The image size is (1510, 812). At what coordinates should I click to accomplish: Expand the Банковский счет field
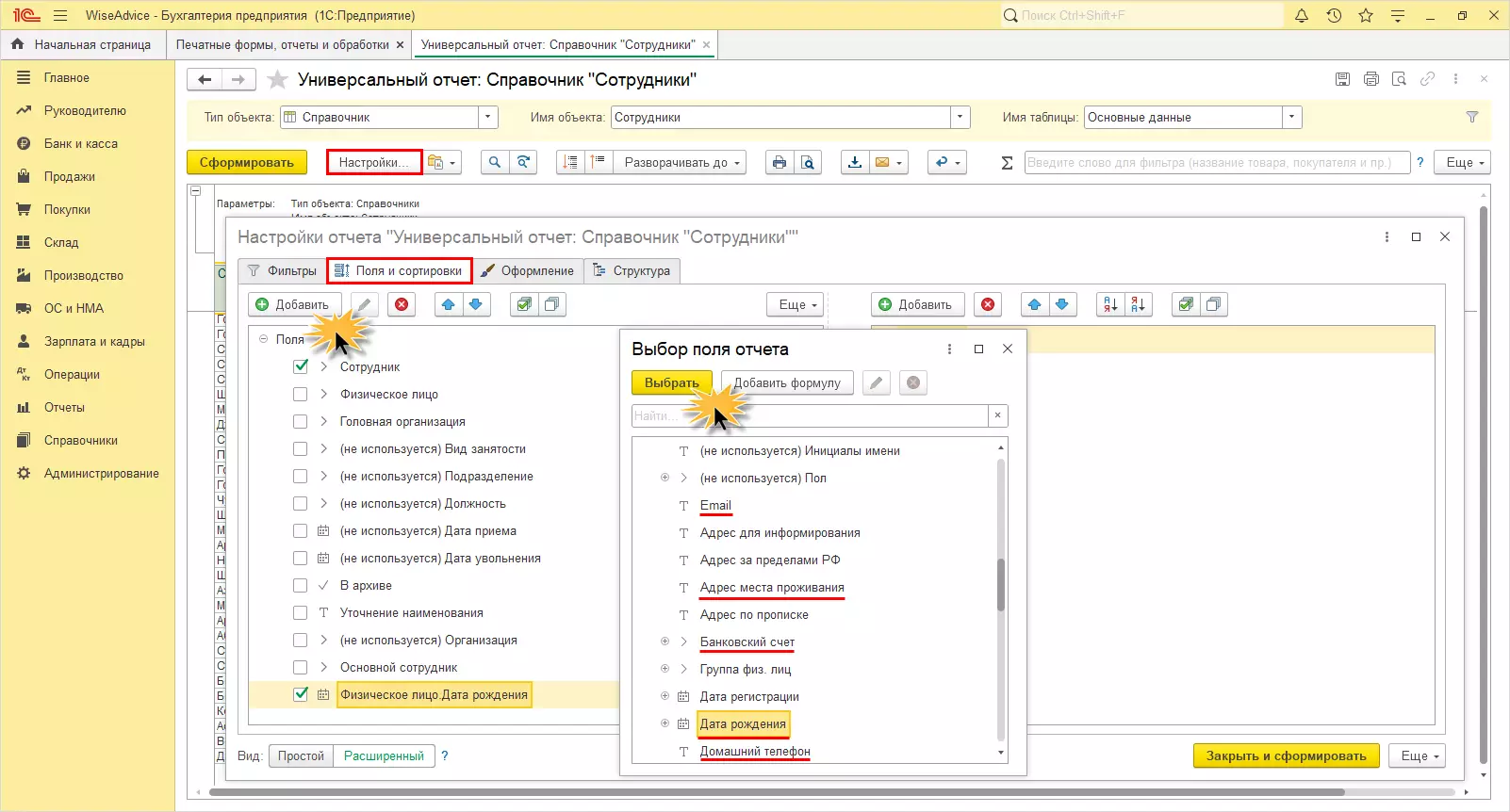[665, 641]
